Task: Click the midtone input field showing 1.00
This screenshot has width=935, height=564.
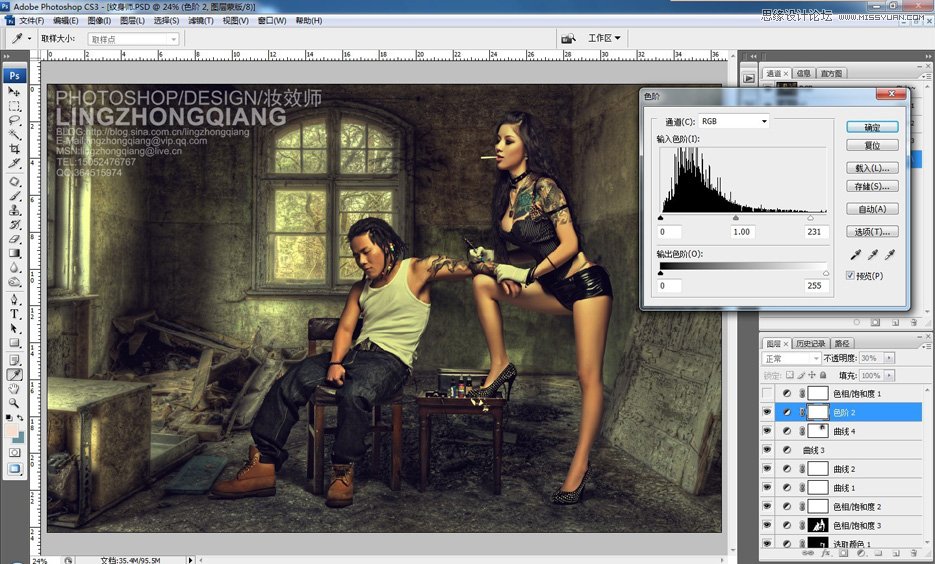Action: pyautogui.click(x=741, y=232)
